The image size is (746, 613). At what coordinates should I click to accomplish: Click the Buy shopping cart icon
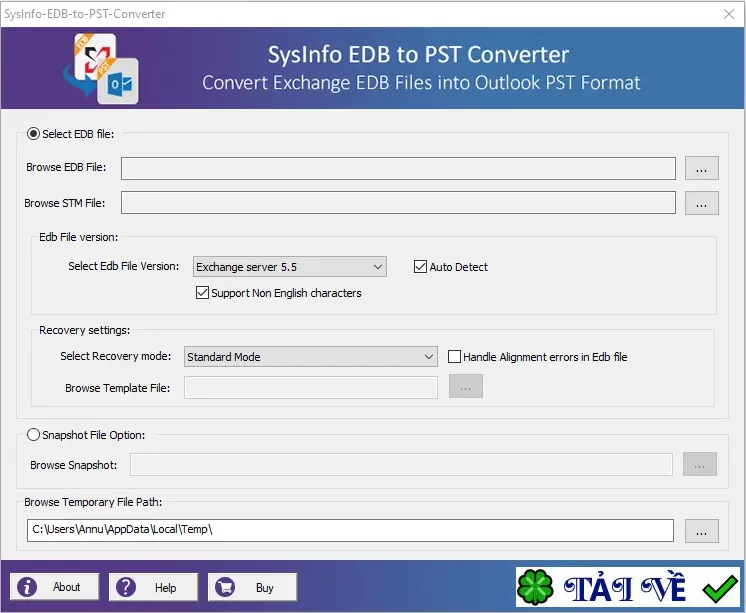tap(225, 587)
